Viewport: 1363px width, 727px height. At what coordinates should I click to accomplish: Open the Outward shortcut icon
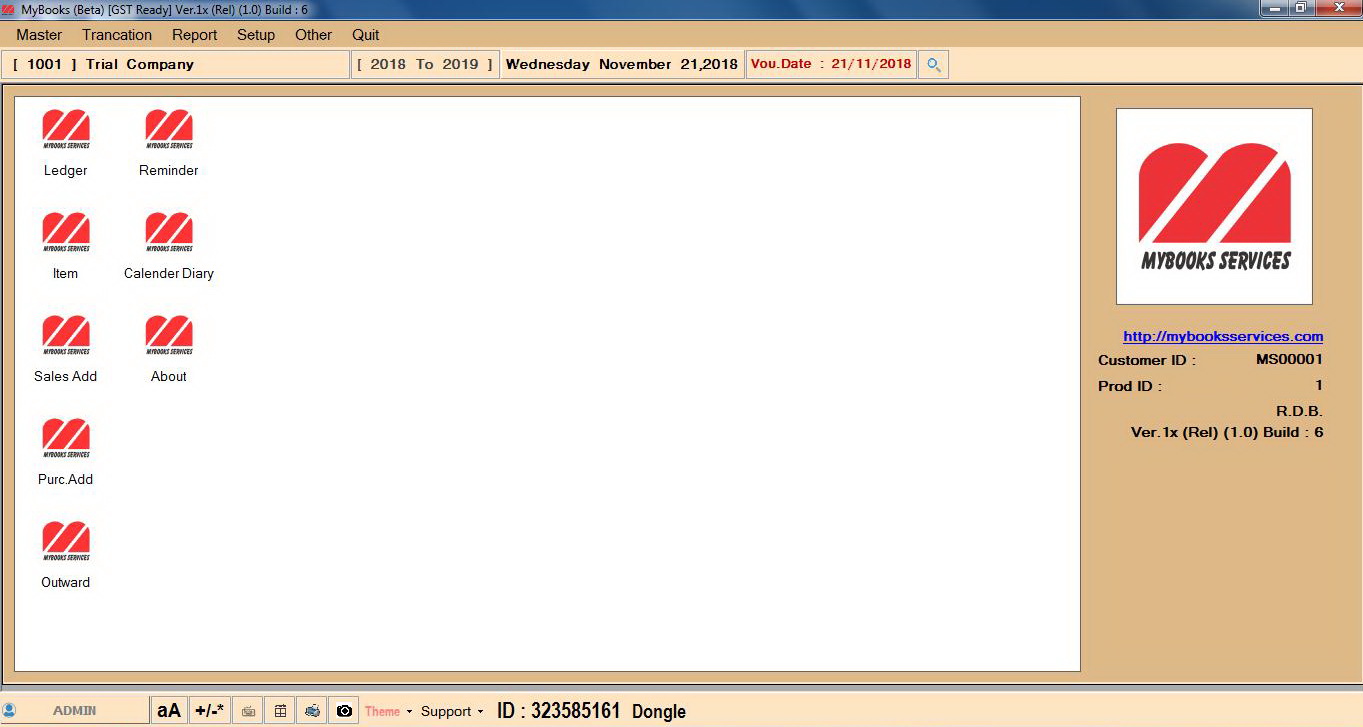[x=66, y=542]
